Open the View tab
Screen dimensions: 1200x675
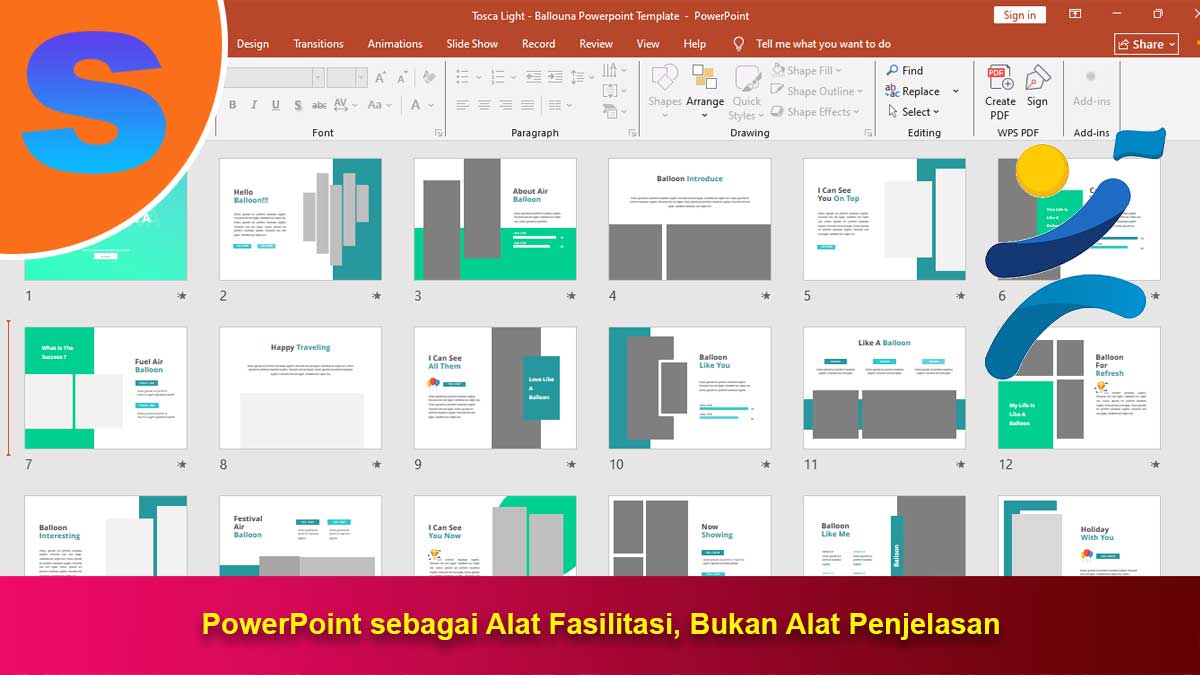coord(648,44)
